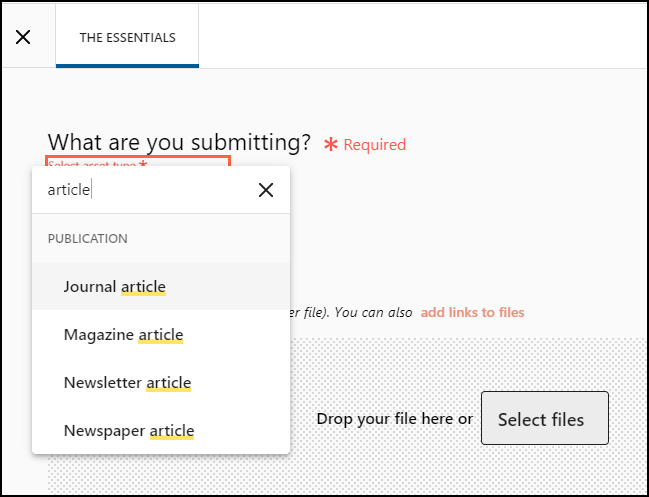Click the Publication category header
The width and height of the screenshot is (649, 497).
88,239
